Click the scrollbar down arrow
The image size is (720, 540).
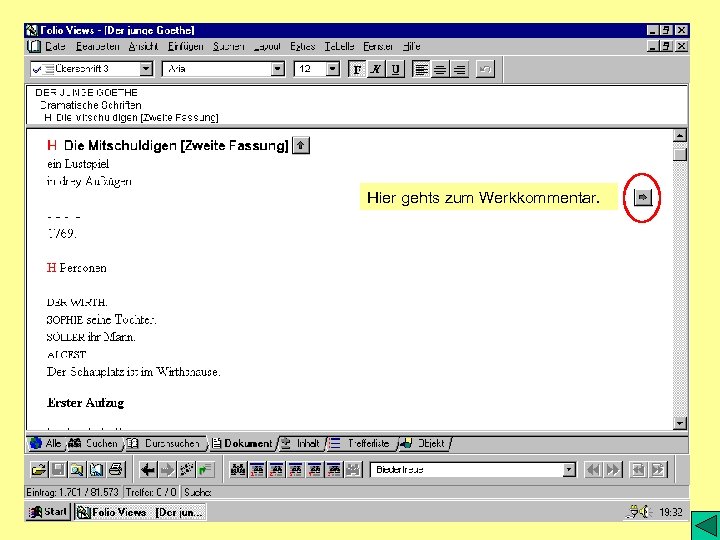(x=680, y=423)
